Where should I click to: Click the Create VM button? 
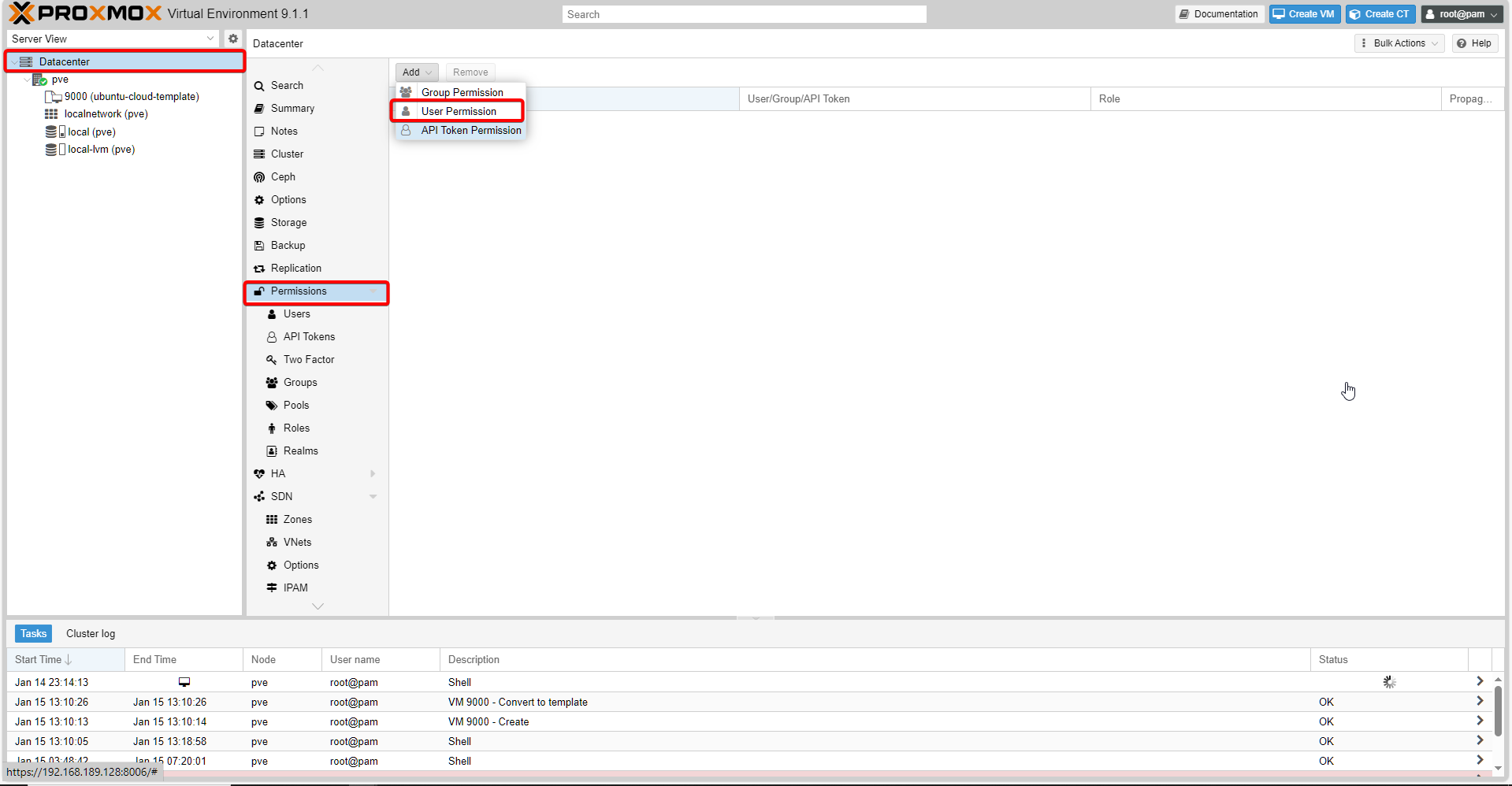[x=1304, y=14]
